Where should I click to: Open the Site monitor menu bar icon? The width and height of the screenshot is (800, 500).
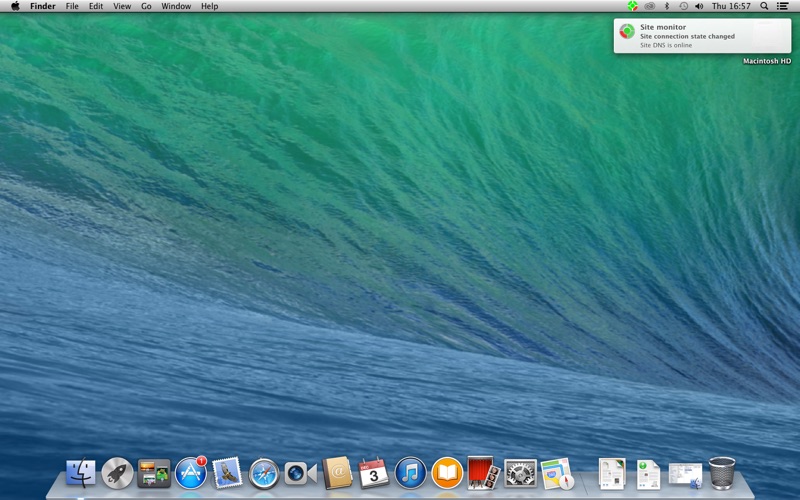633,6
